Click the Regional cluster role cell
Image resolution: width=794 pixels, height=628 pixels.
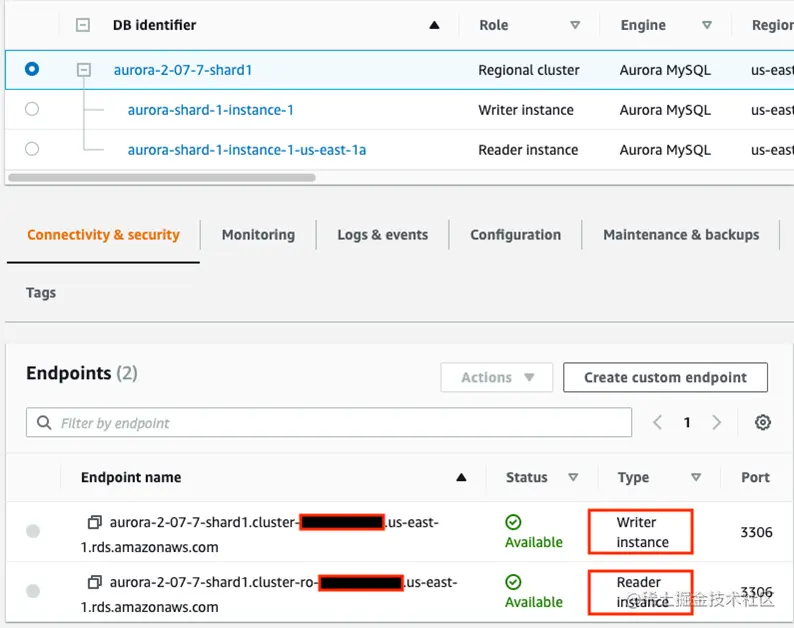pyautogui.click(x=529, y=70)
